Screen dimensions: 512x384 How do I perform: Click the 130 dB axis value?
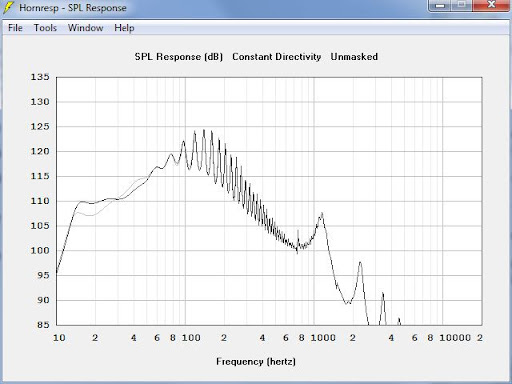pyautogui.click(x=40, y=102)
